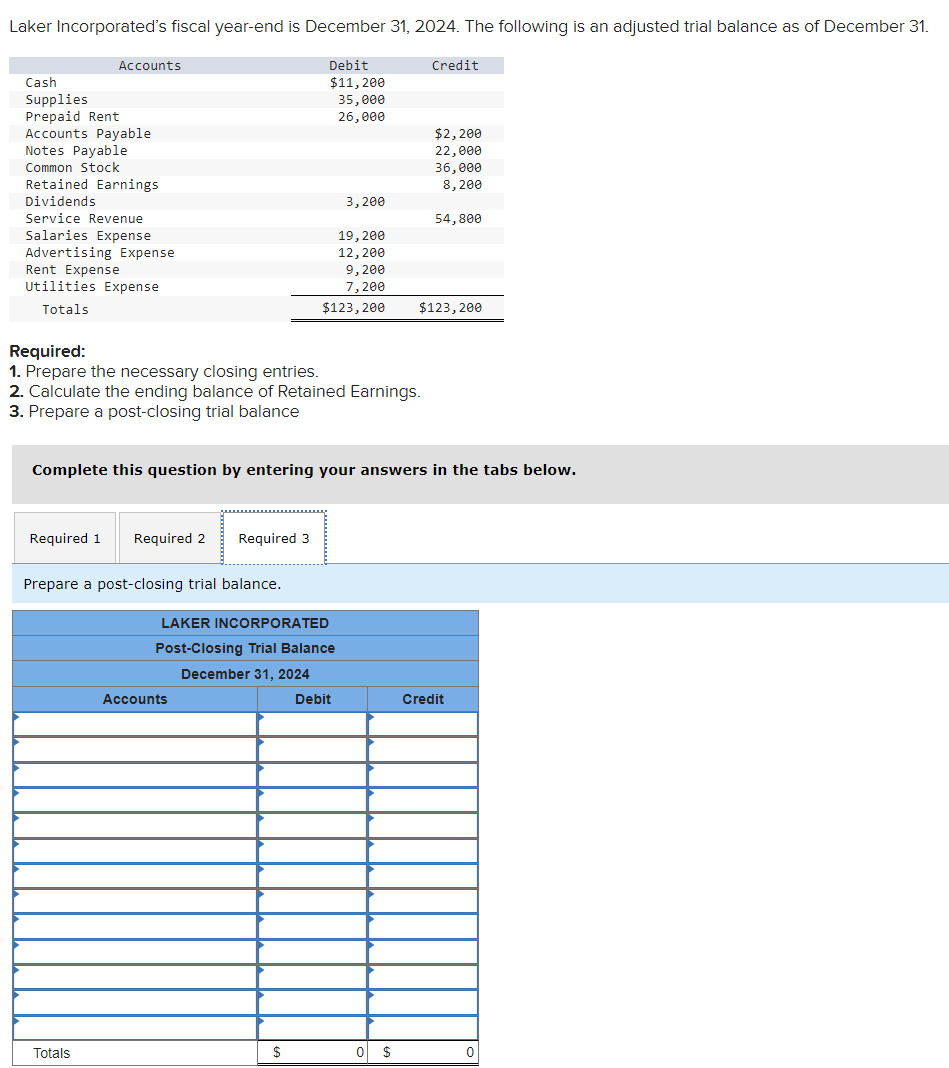949x1068 pixels.
Task: Click the Credit column header
Action: 422,699
